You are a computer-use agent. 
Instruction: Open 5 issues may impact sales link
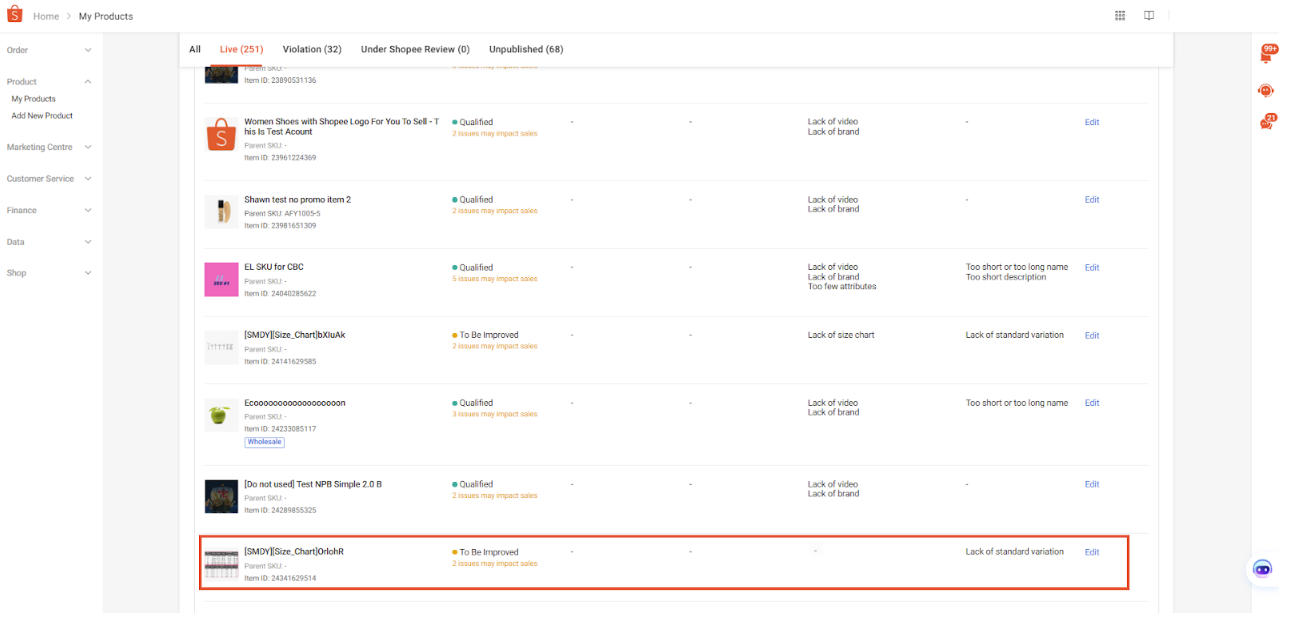tap(495, 279)
